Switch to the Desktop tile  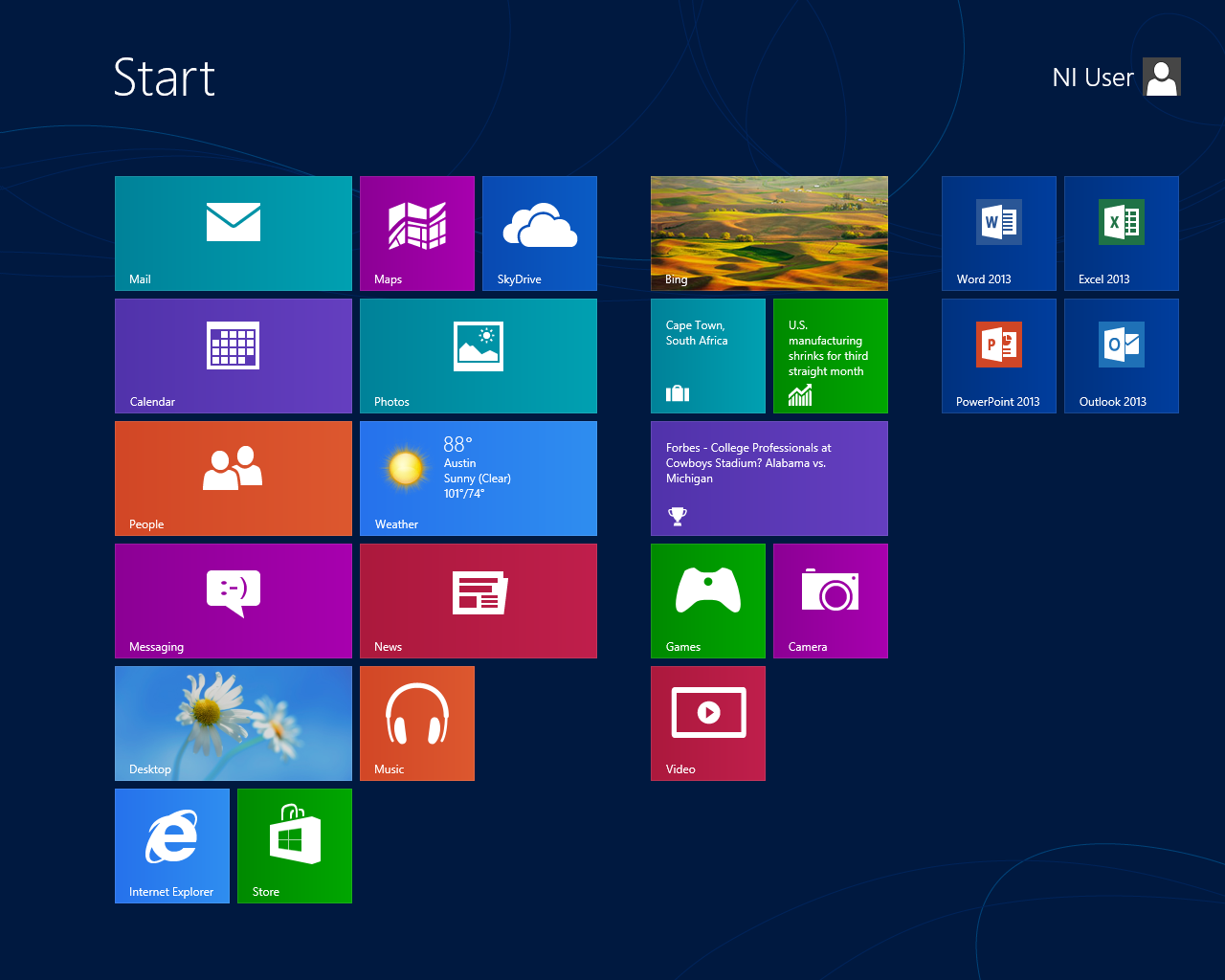click(x=233, y=723)
